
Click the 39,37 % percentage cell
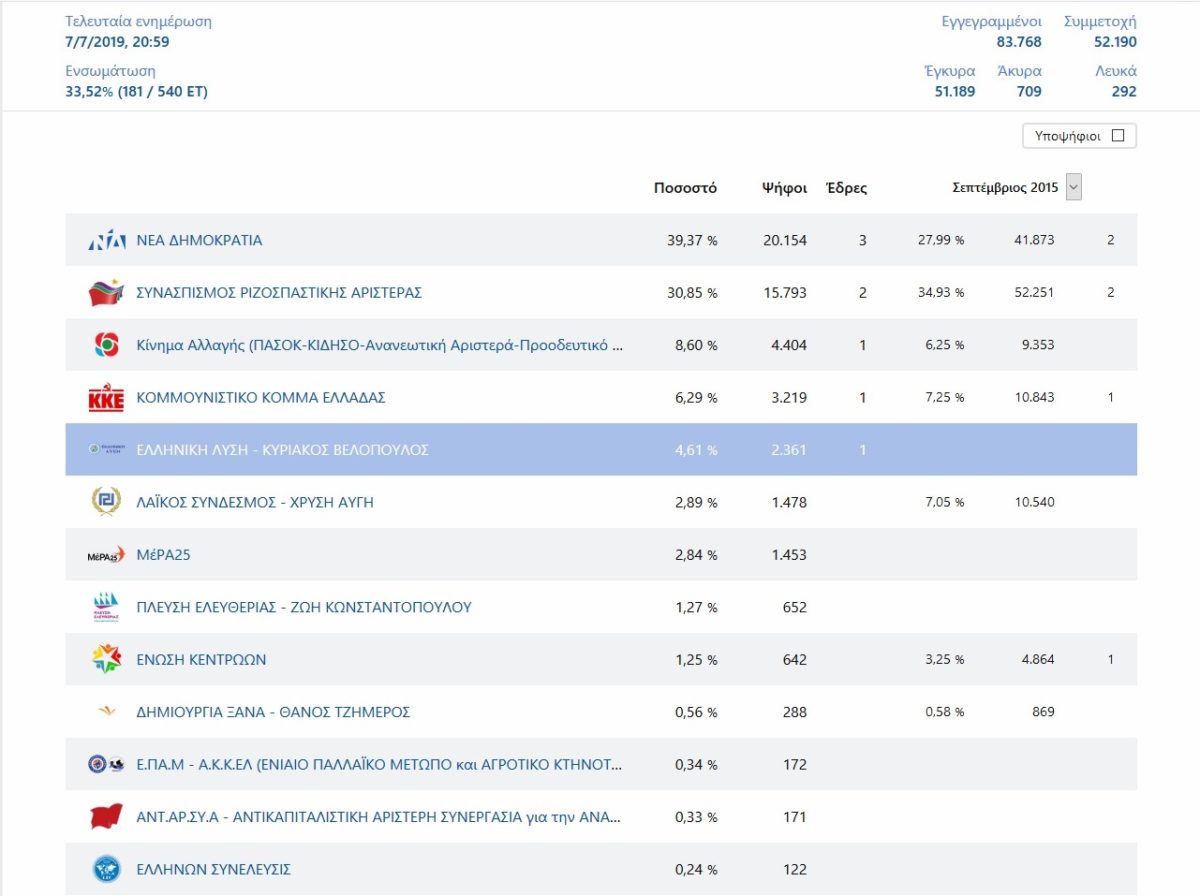pyautogui.click(x=693, y=240)
